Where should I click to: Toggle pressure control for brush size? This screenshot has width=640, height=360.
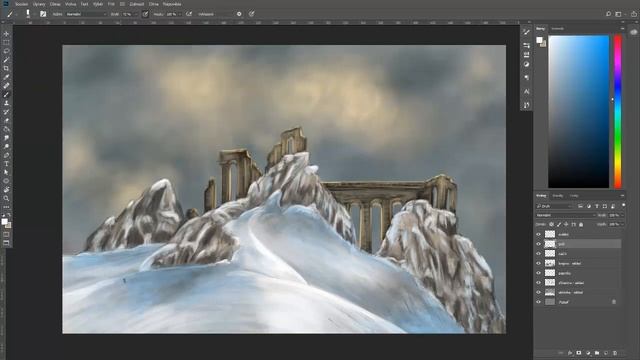251,14
